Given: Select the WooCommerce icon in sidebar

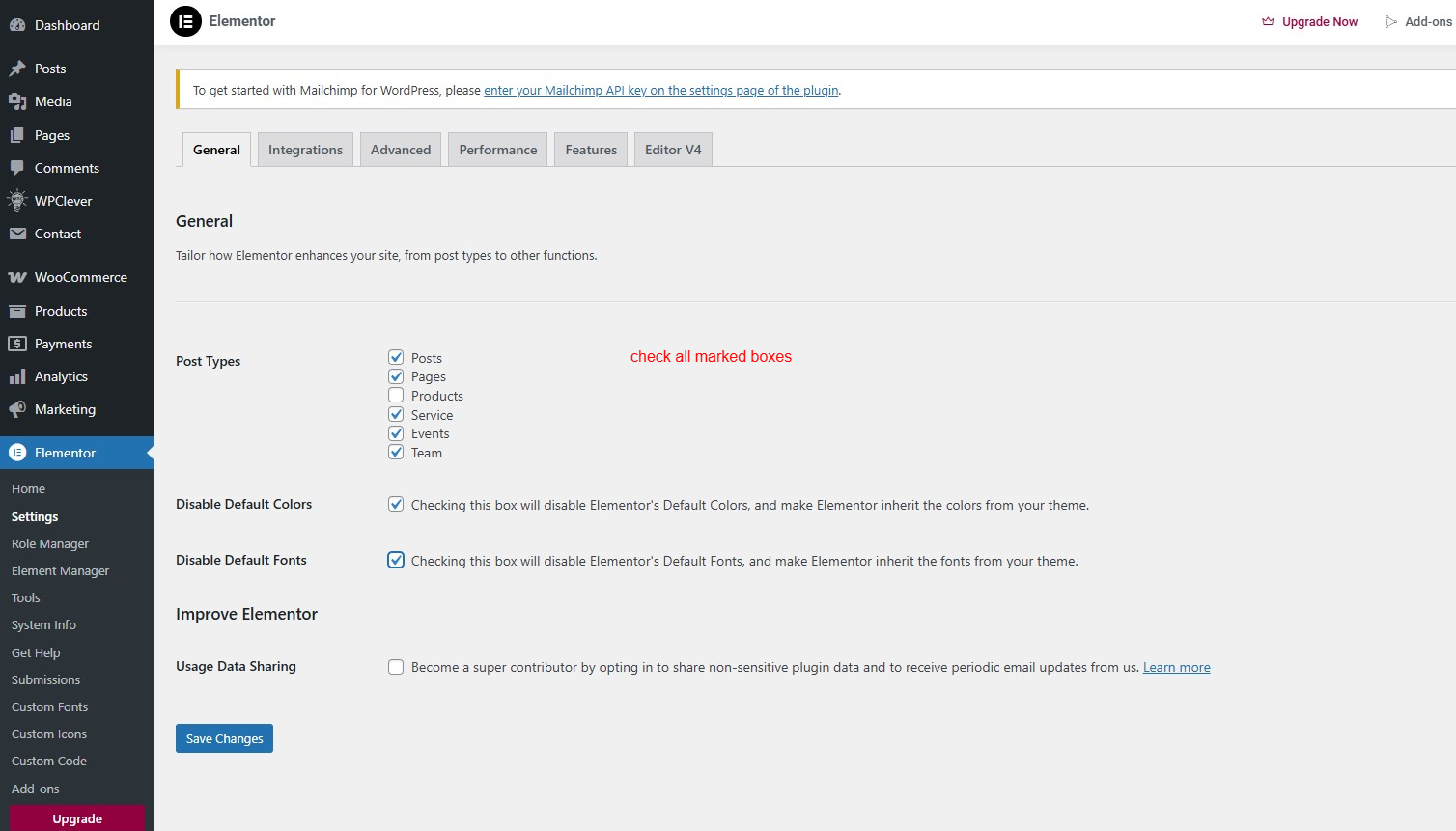Looking at the screenshot, I should coord(17,277).
